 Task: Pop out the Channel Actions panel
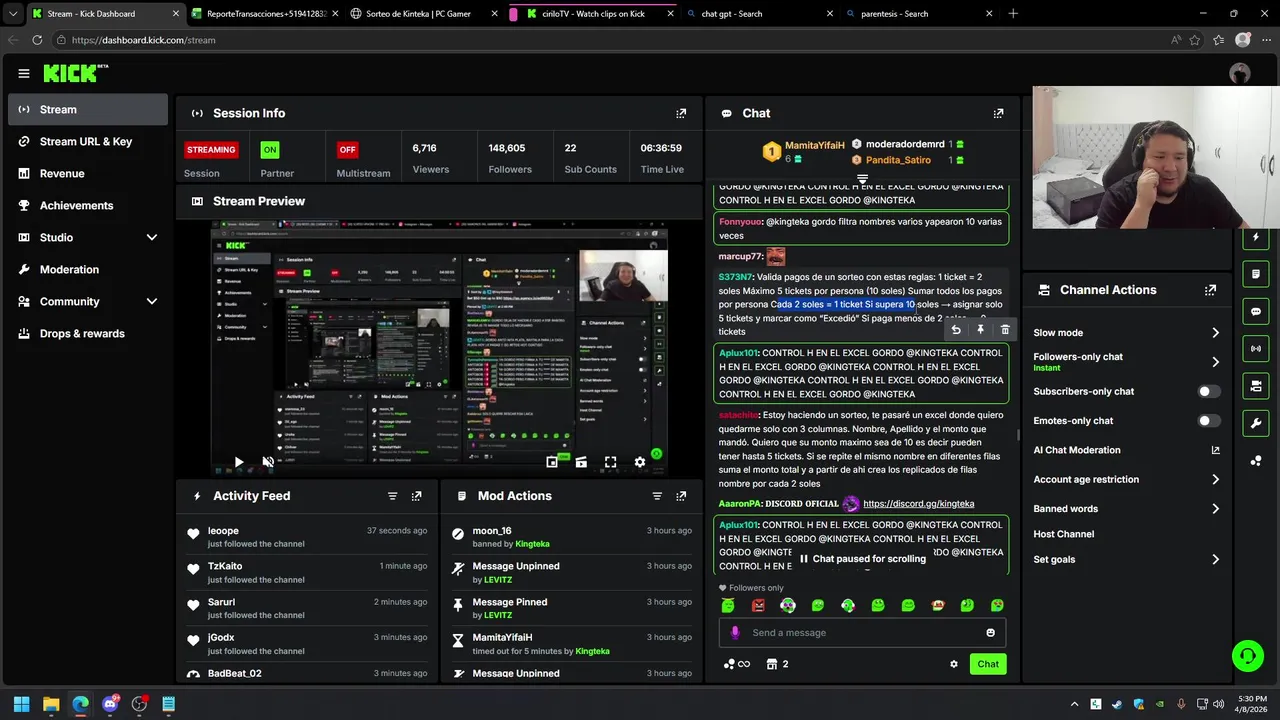point(1211,290)
